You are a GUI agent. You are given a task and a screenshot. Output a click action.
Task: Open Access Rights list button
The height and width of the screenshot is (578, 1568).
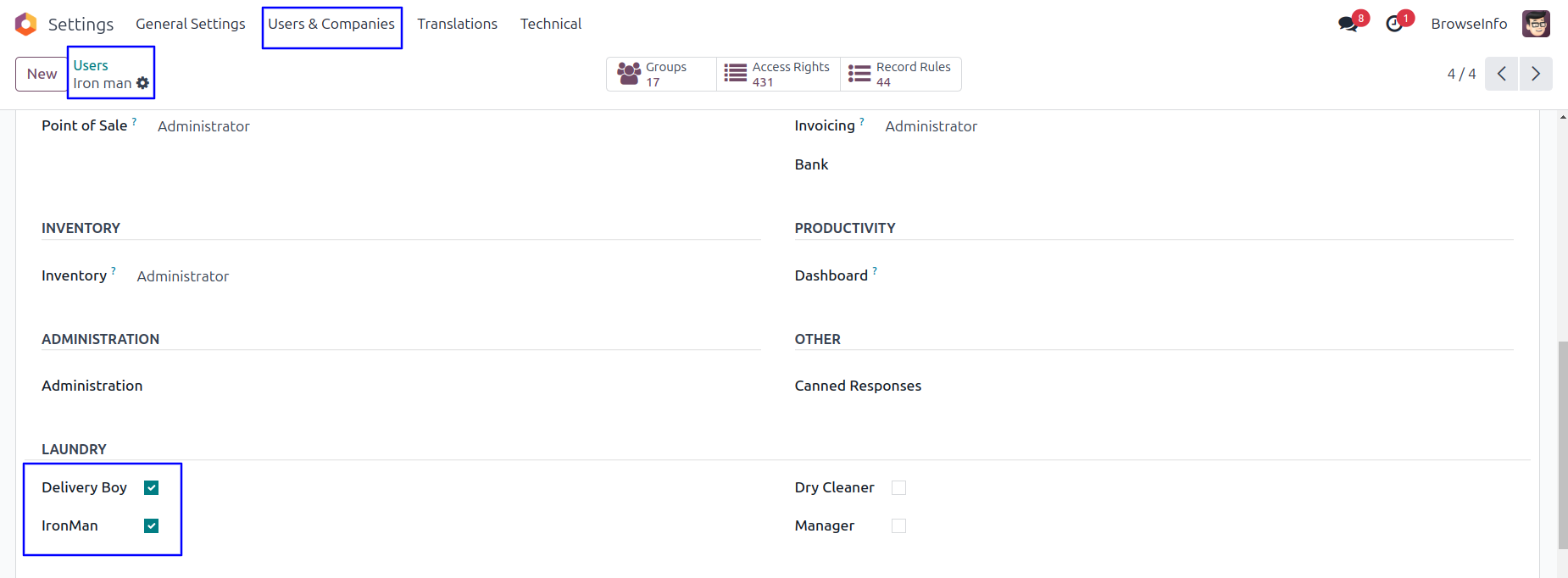778,74
